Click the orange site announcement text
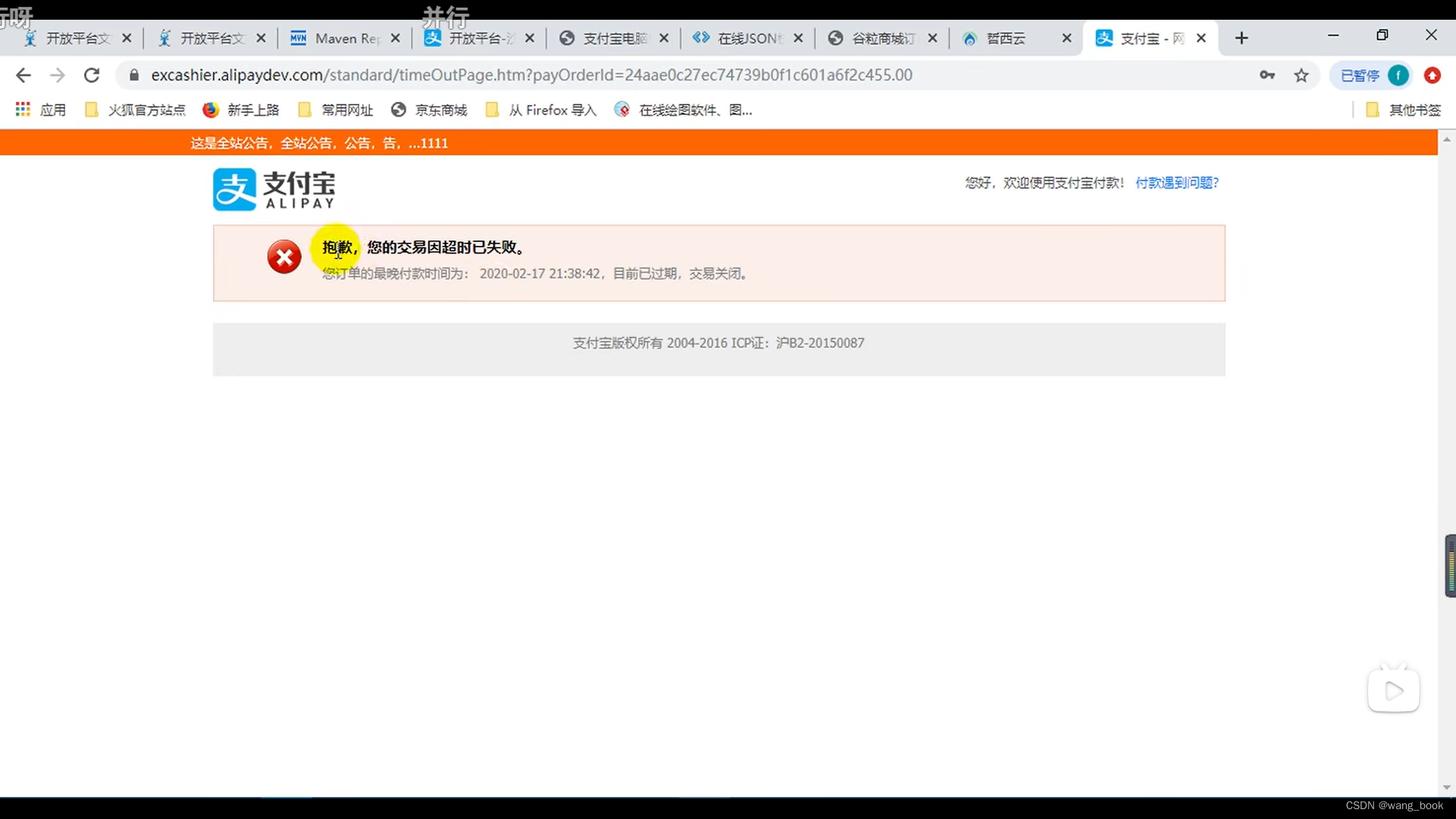 pyautogui.click(x=319, y=143)
